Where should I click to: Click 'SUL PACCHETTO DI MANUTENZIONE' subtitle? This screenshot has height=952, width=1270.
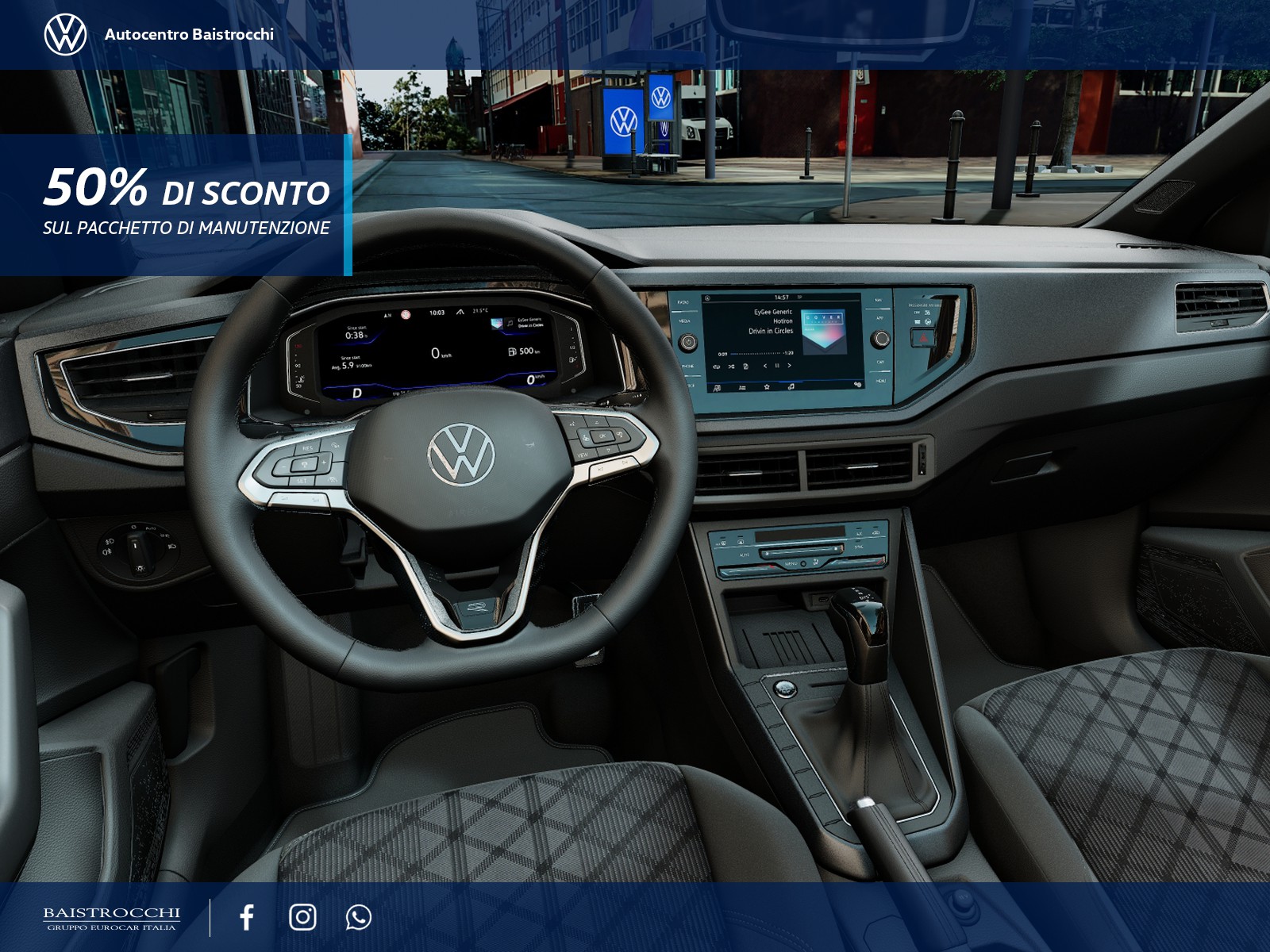click(187, 228)
